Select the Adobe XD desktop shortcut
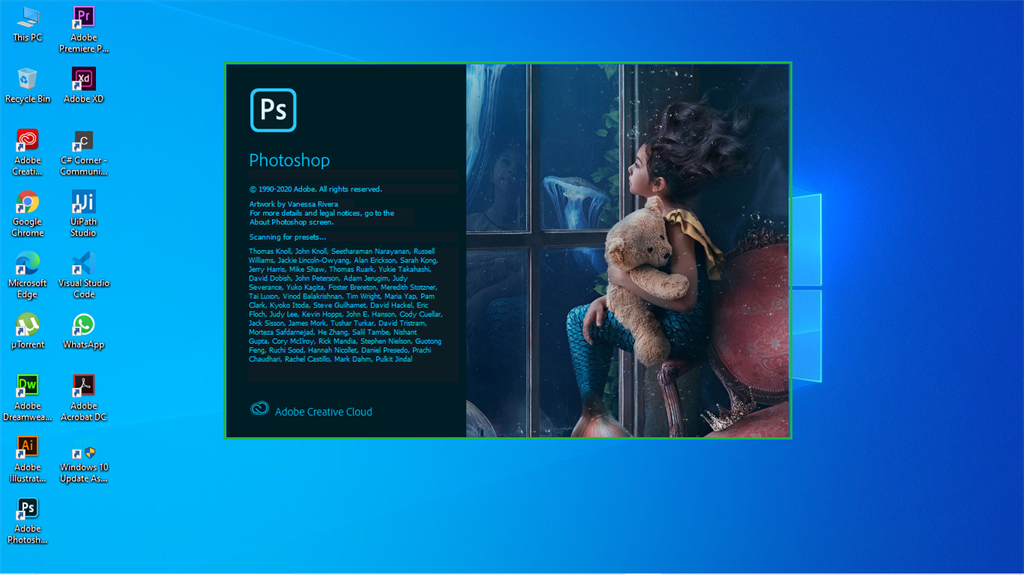1024x575 pixels. coord(84,86)
